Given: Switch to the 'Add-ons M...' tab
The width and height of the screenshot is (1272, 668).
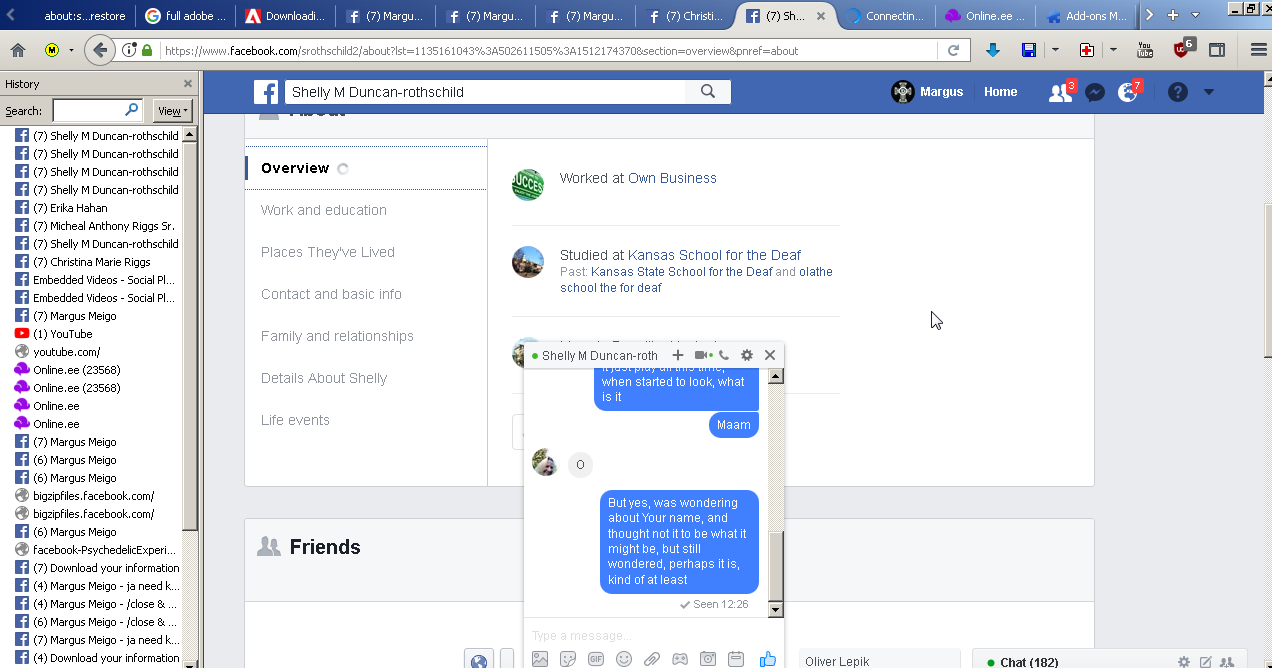Looking at the screenshot, I should 1085,16.
